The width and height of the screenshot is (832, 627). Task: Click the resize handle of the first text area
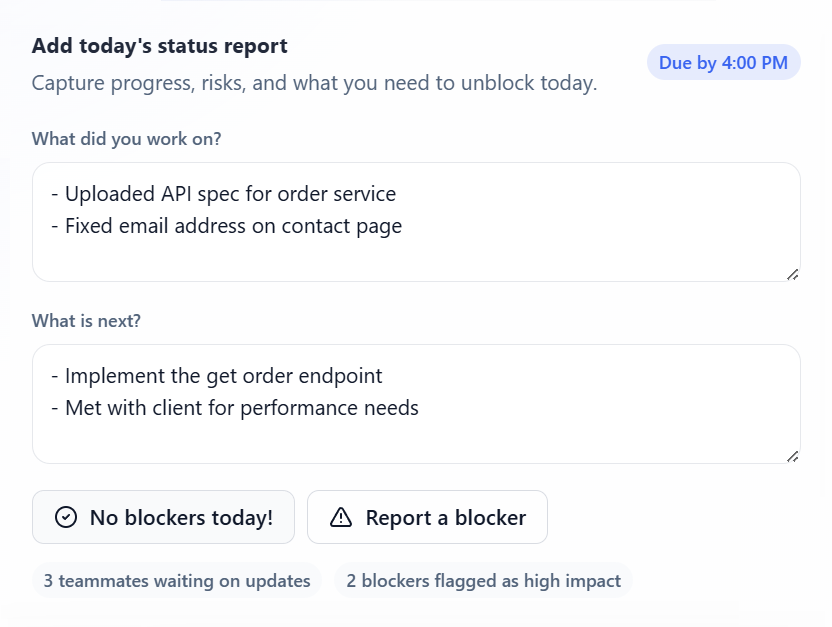[x=793, y=274]
